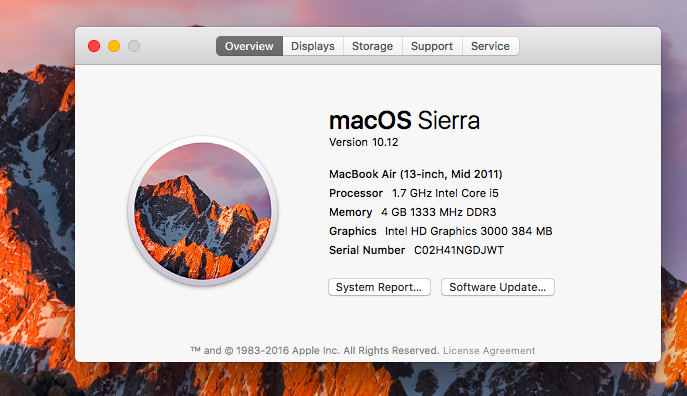
Task: Open the Displays tab
Action: click(313, 46)
